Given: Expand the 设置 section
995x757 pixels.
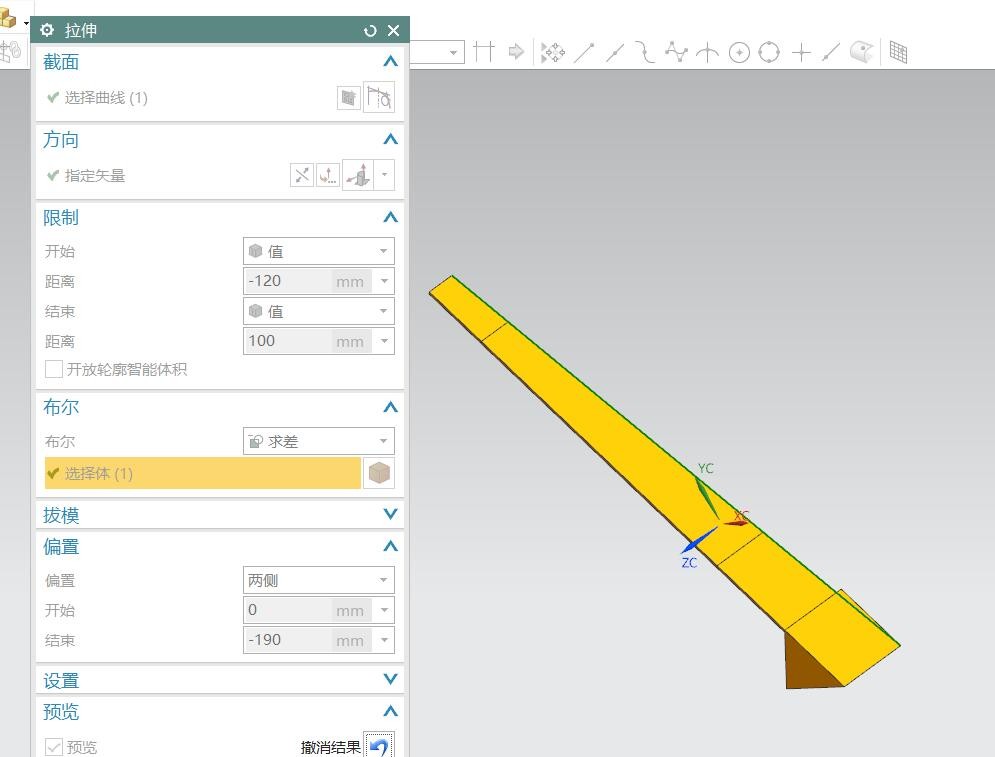Looking at the screenshot, I should click(390, 680).
